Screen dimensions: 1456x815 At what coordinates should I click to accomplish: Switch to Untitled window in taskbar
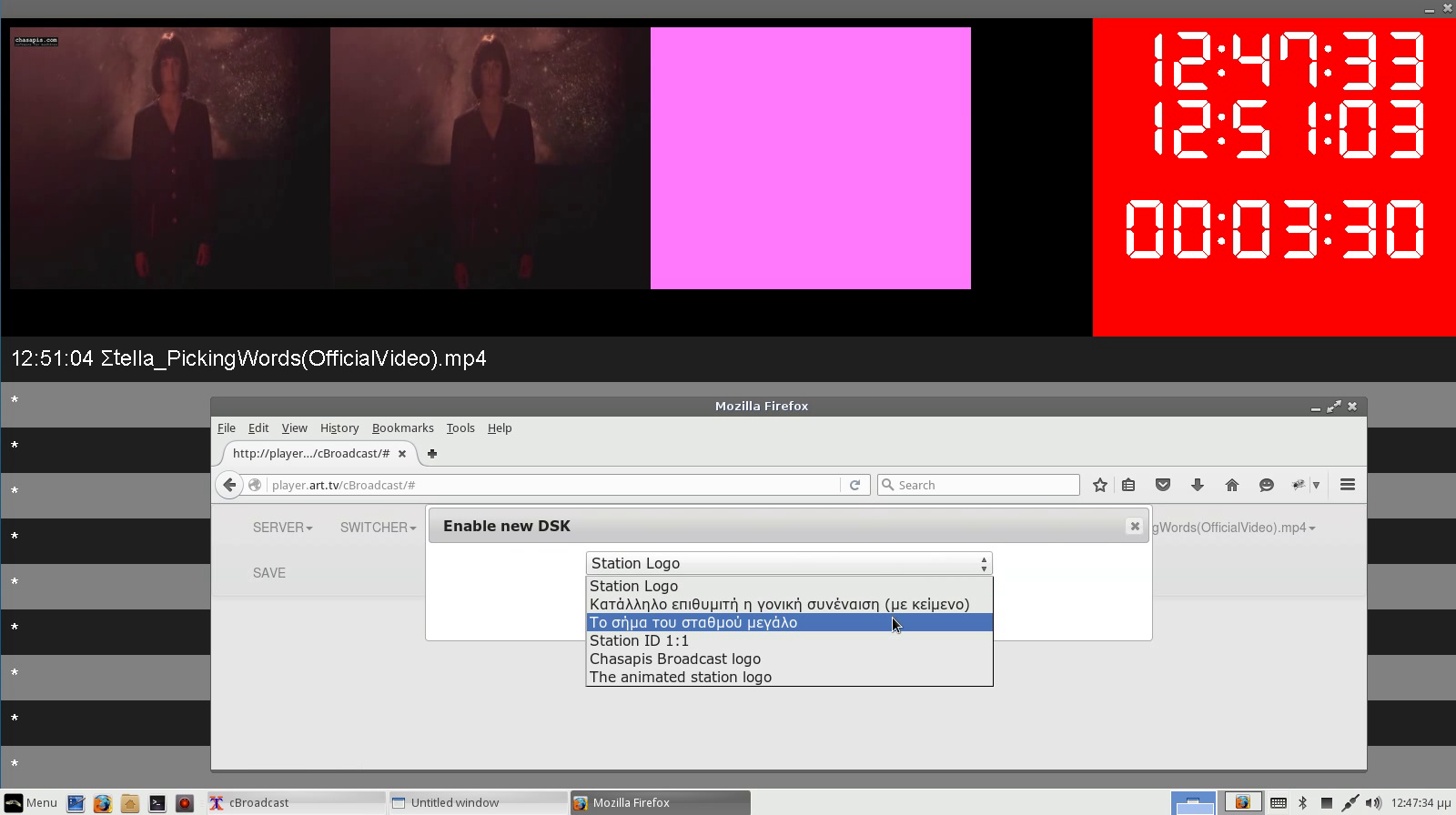pos(478,802)
